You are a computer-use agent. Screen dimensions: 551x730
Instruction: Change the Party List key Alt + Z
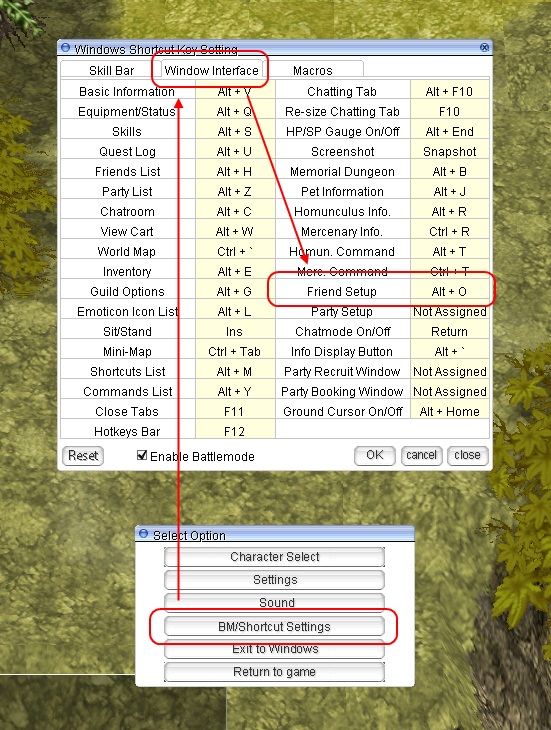(x=235, y=191)
